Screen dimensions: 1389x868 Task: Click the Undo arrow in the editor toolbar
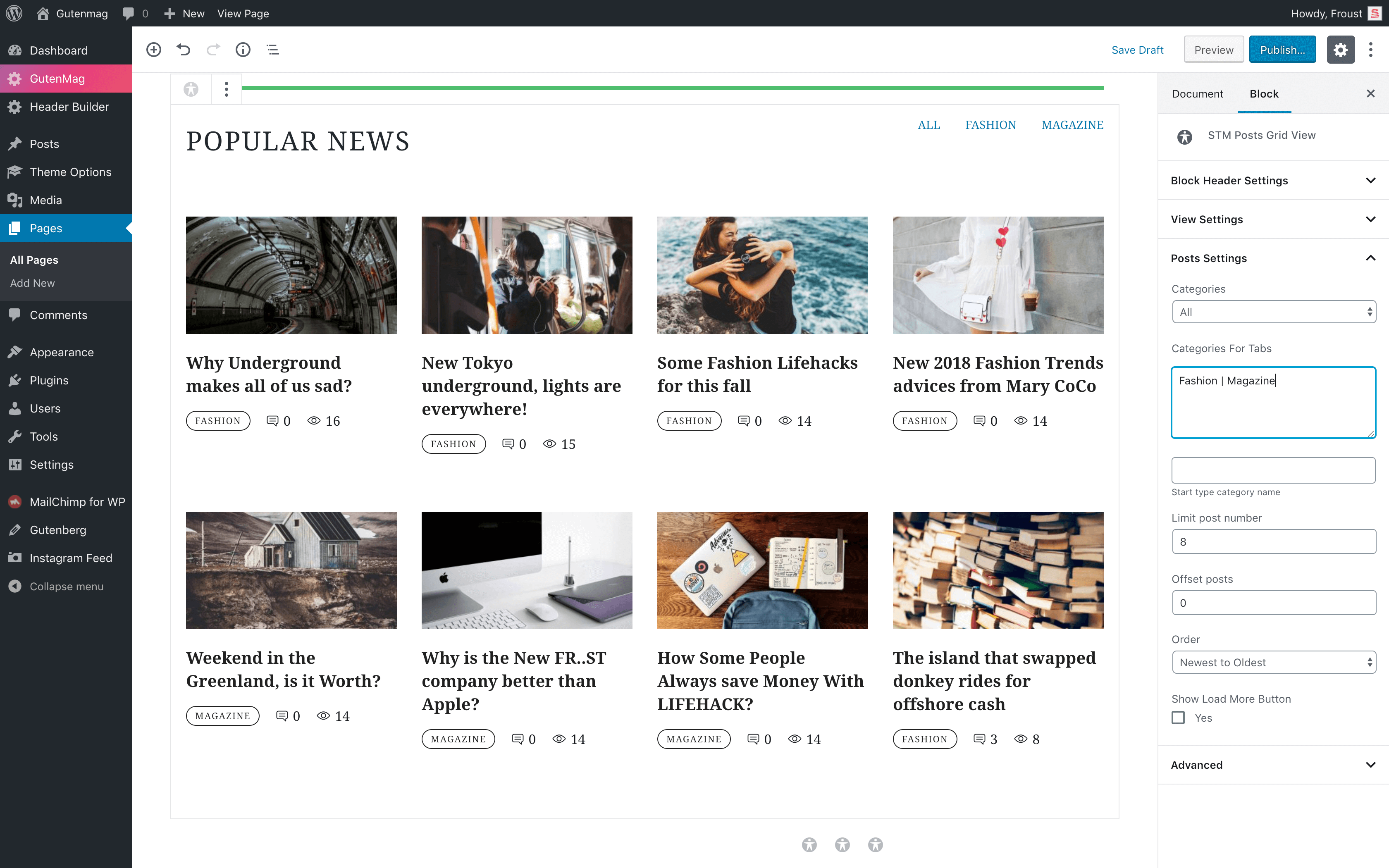coord(183,49)
